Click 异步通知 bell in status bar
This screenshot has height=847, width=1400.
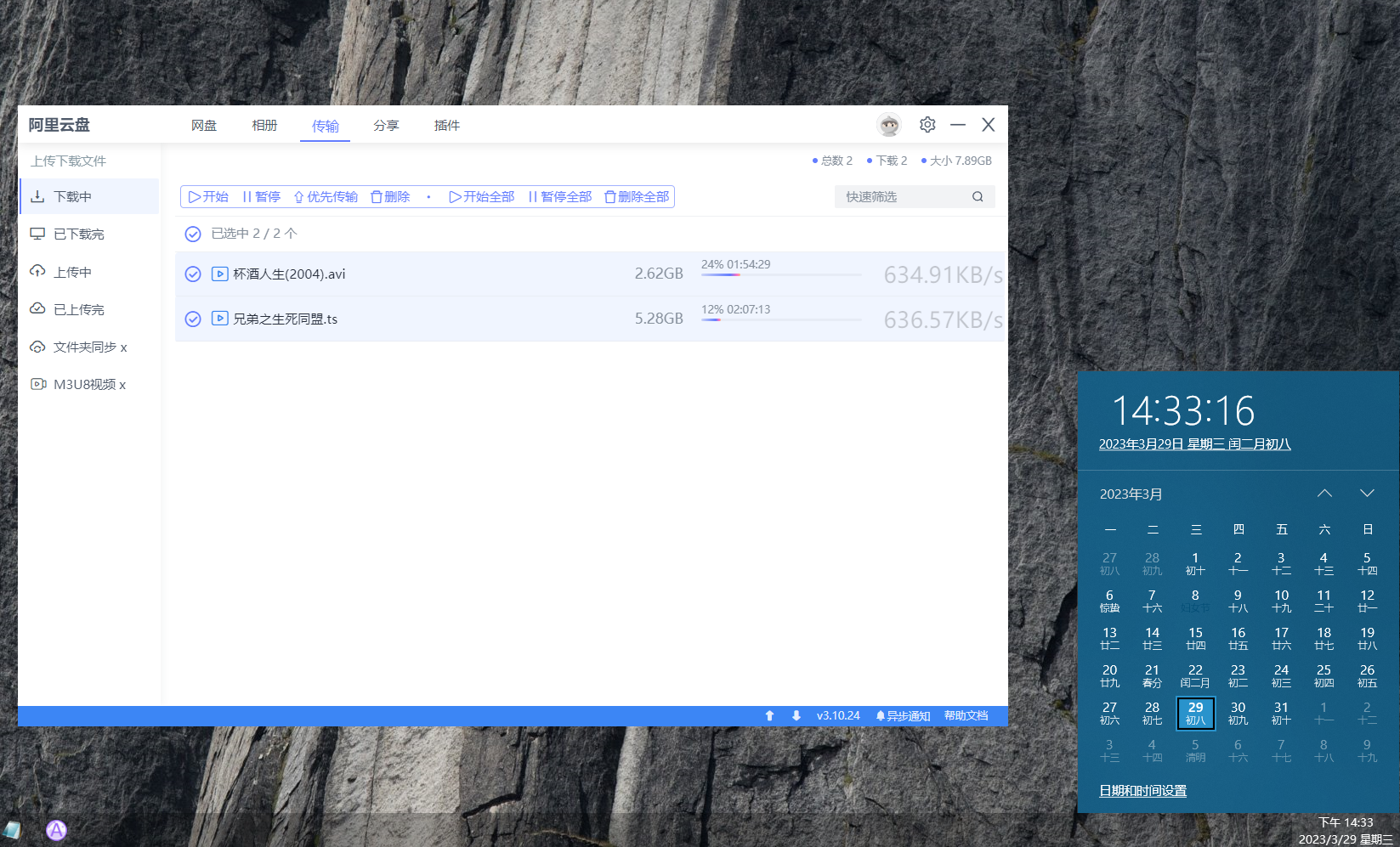coord(903,716)
